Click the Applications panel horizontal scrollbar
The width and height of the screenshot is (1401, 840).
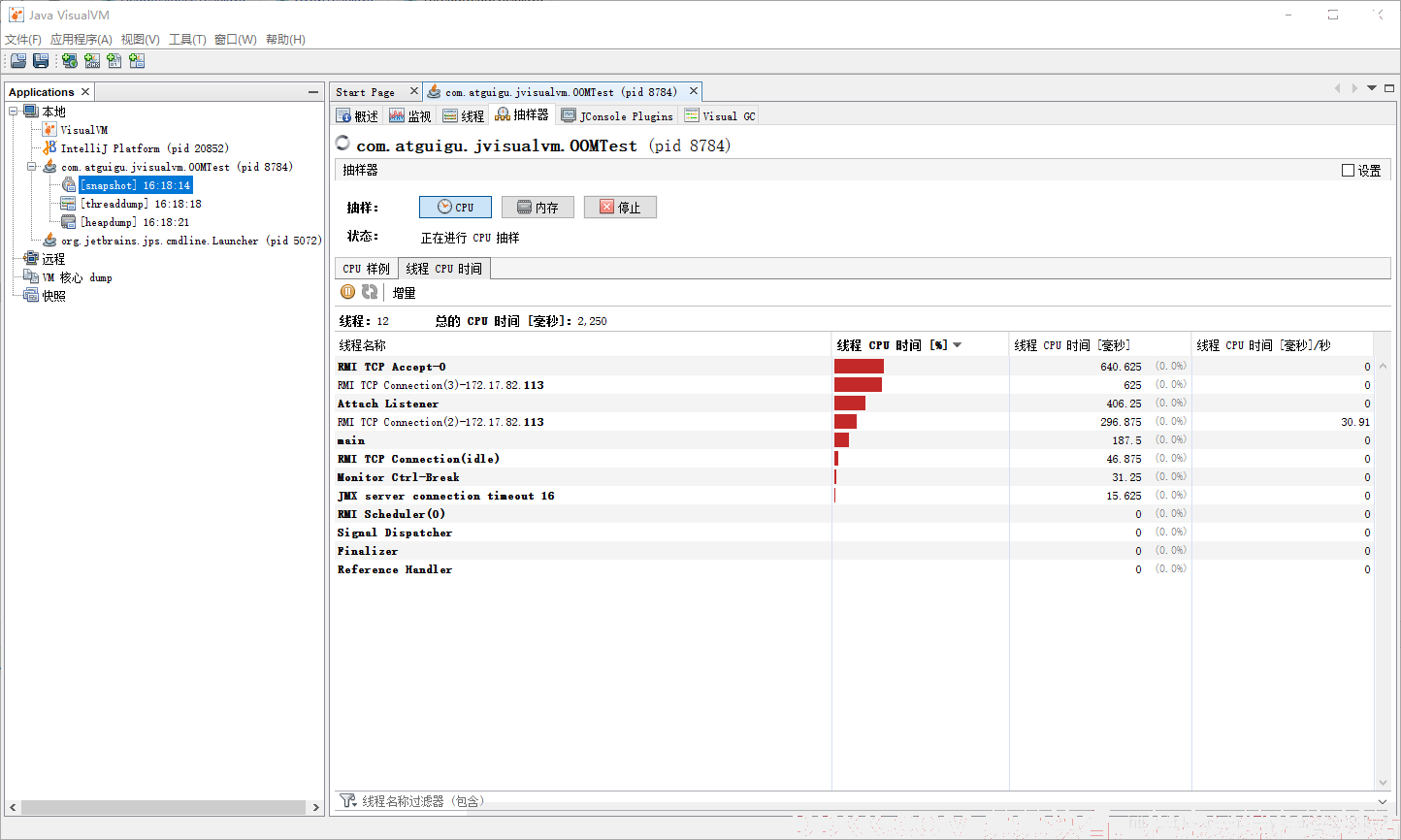pos(164,807)
